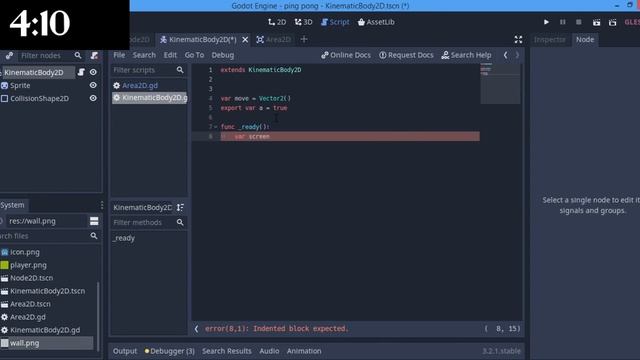Toggle visibility of Sprite node
Viewport: 640px width, 360px height.
point(93,85)
